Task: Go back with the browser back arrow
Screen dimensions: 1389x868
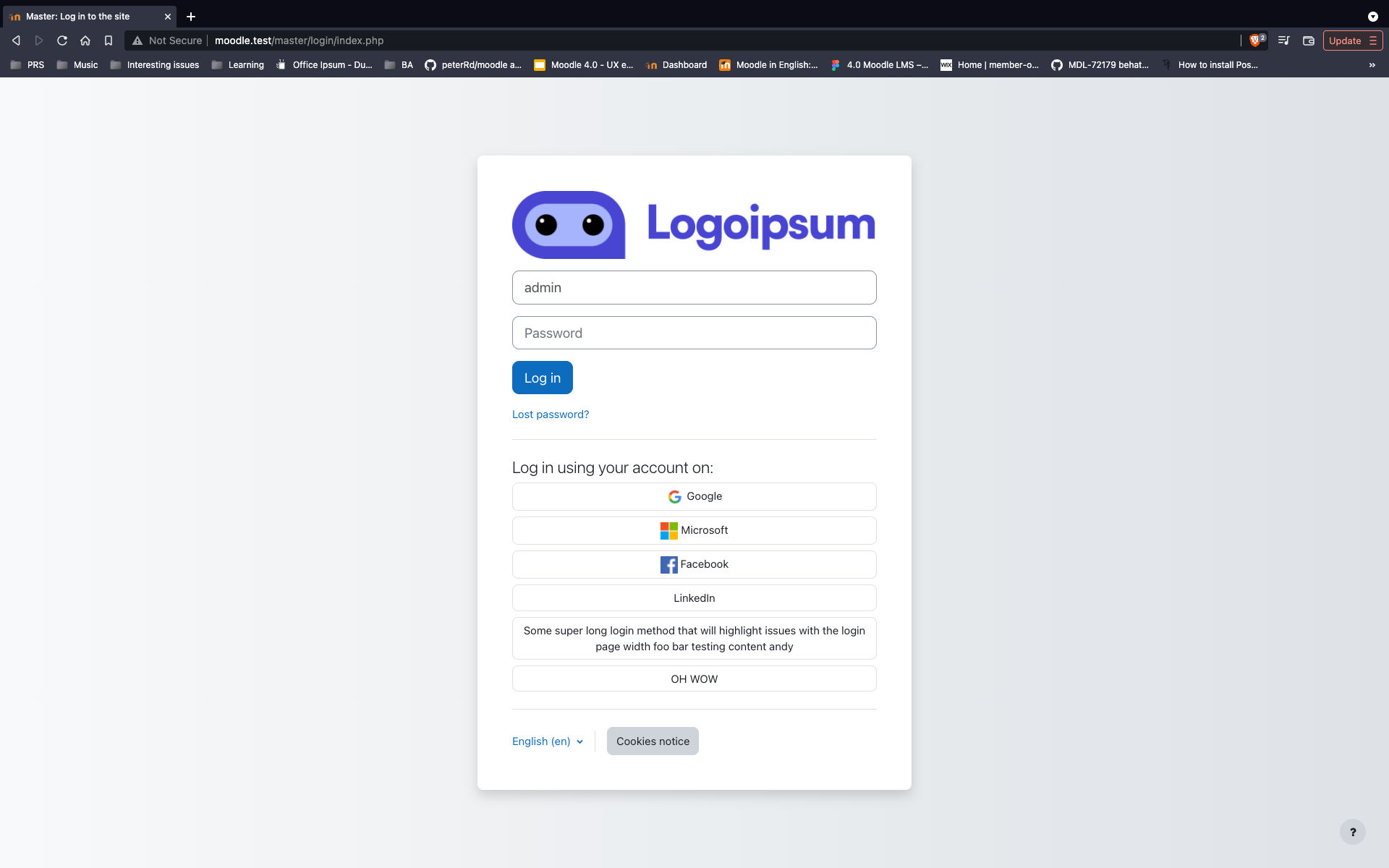Action: pyautogui.click(x=16, y=41)
